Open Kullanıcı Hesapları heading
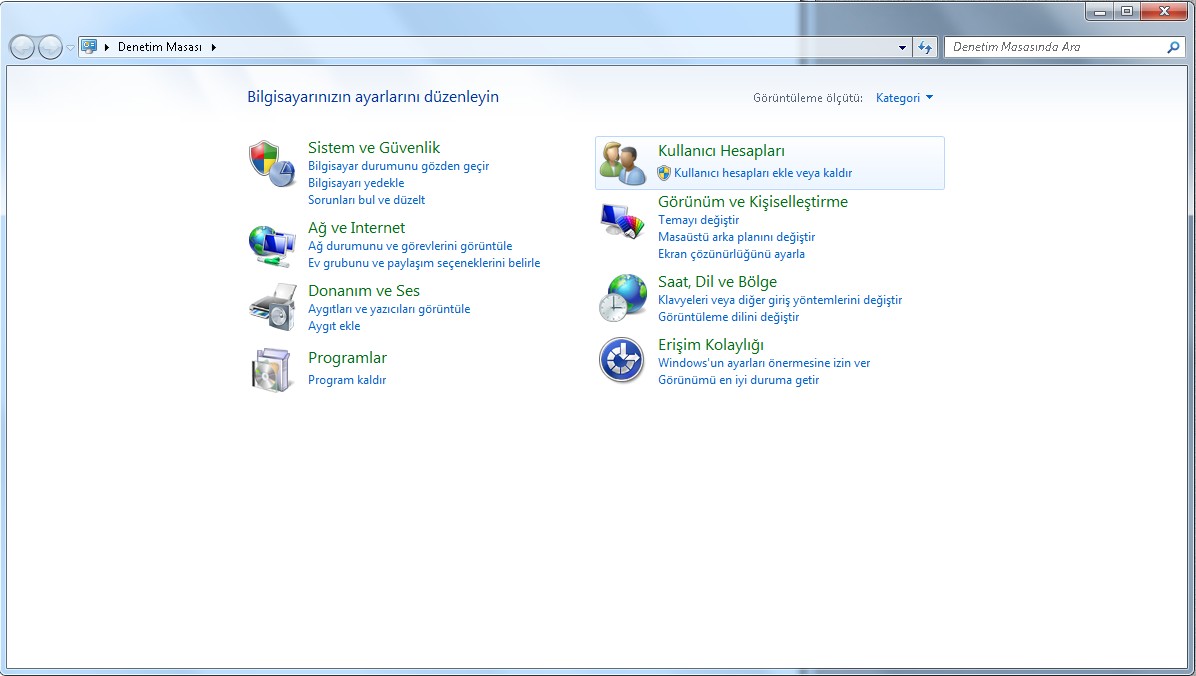1196x676 pixels. [x=721, y=151]
